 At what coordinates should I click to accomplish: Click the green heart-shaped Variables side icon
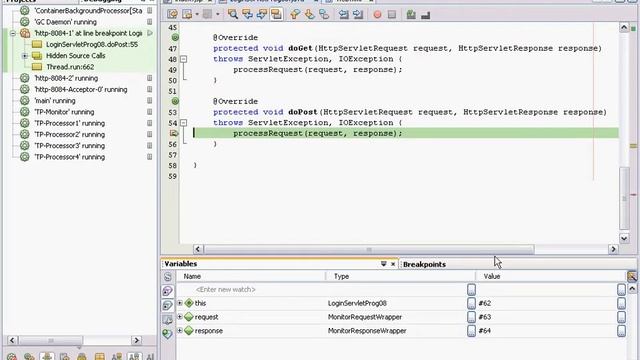point(167,334)
